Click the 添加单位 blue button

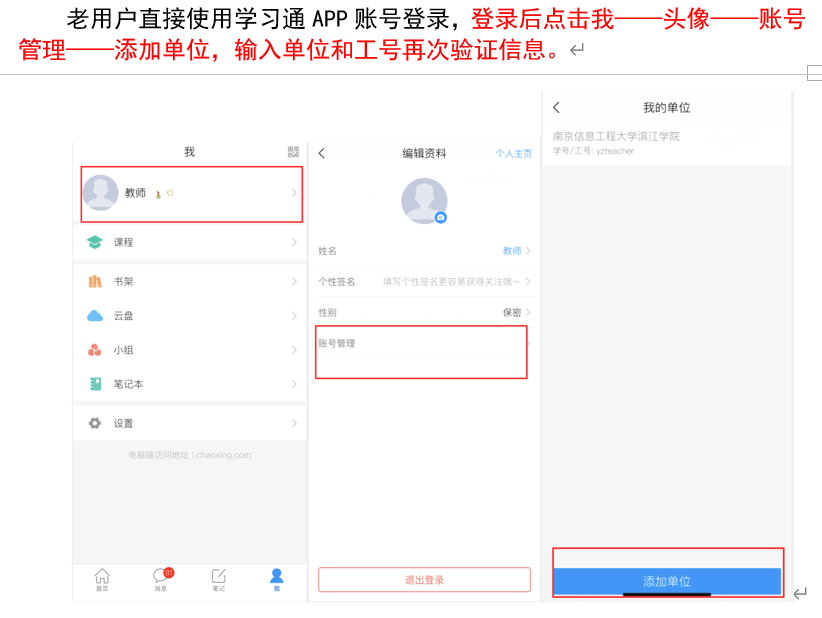tap(667, 581)
